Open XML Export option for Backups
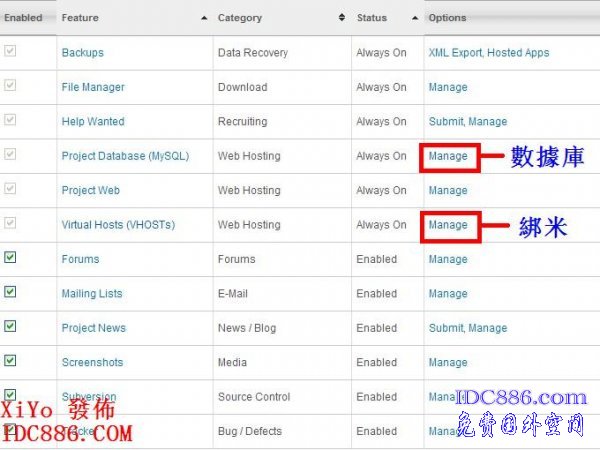The image size is (600, 450). (x=454, y=53)
